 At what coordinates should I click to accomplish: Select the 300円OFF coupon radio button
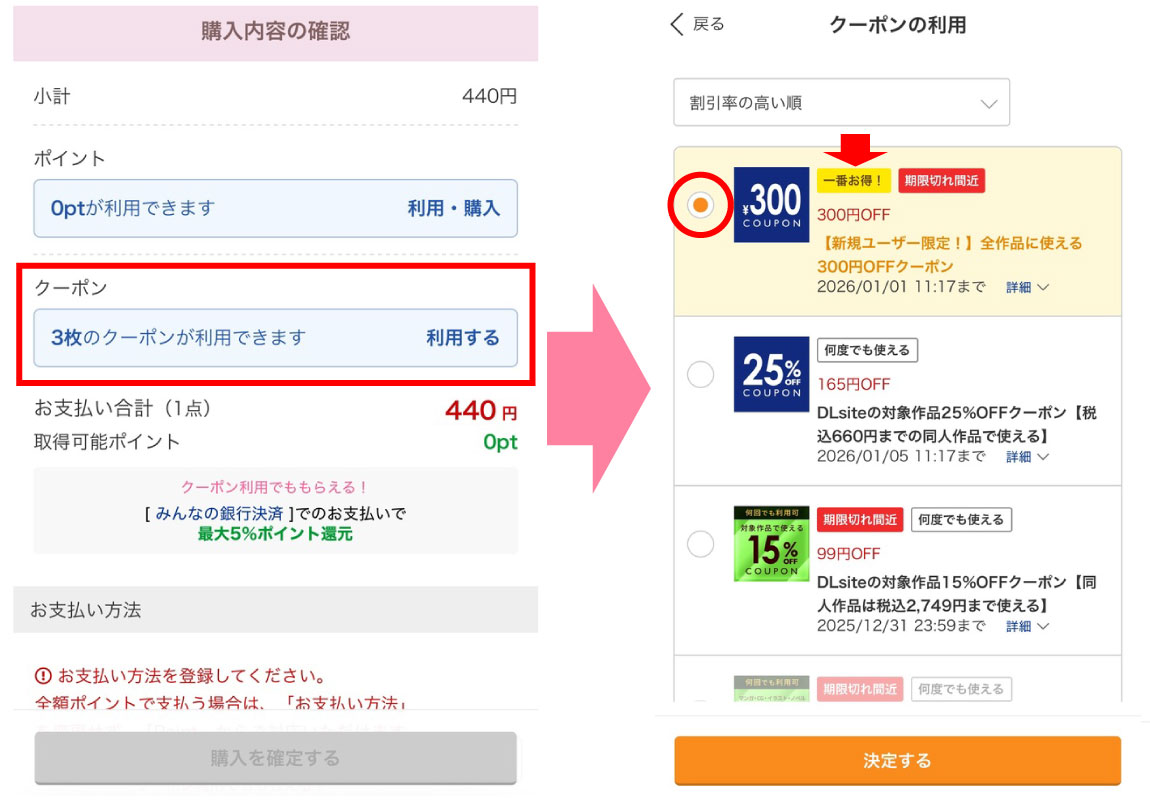coord(701,204)
